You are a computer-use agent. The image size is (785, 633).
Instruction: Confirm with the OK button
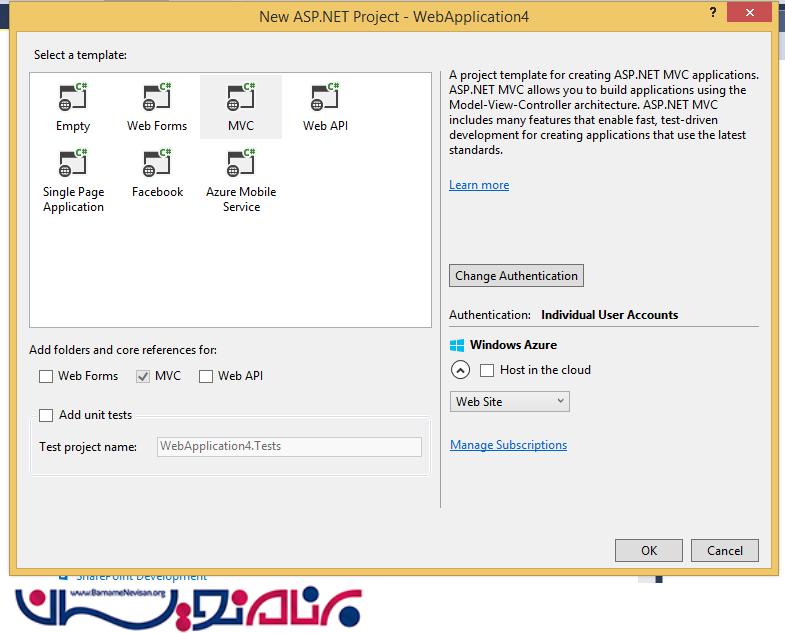649,551
